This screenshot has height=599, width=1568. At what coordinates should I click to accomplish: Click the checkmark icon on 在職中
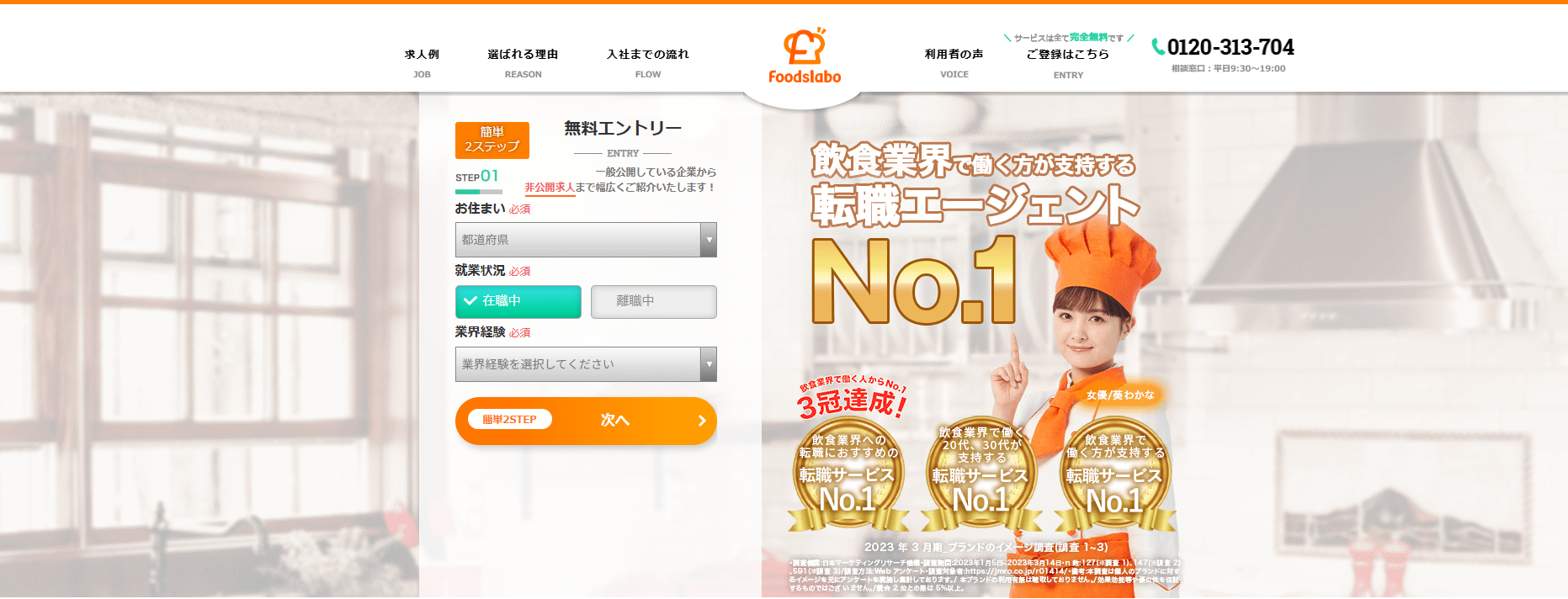[x=470, y=300]
